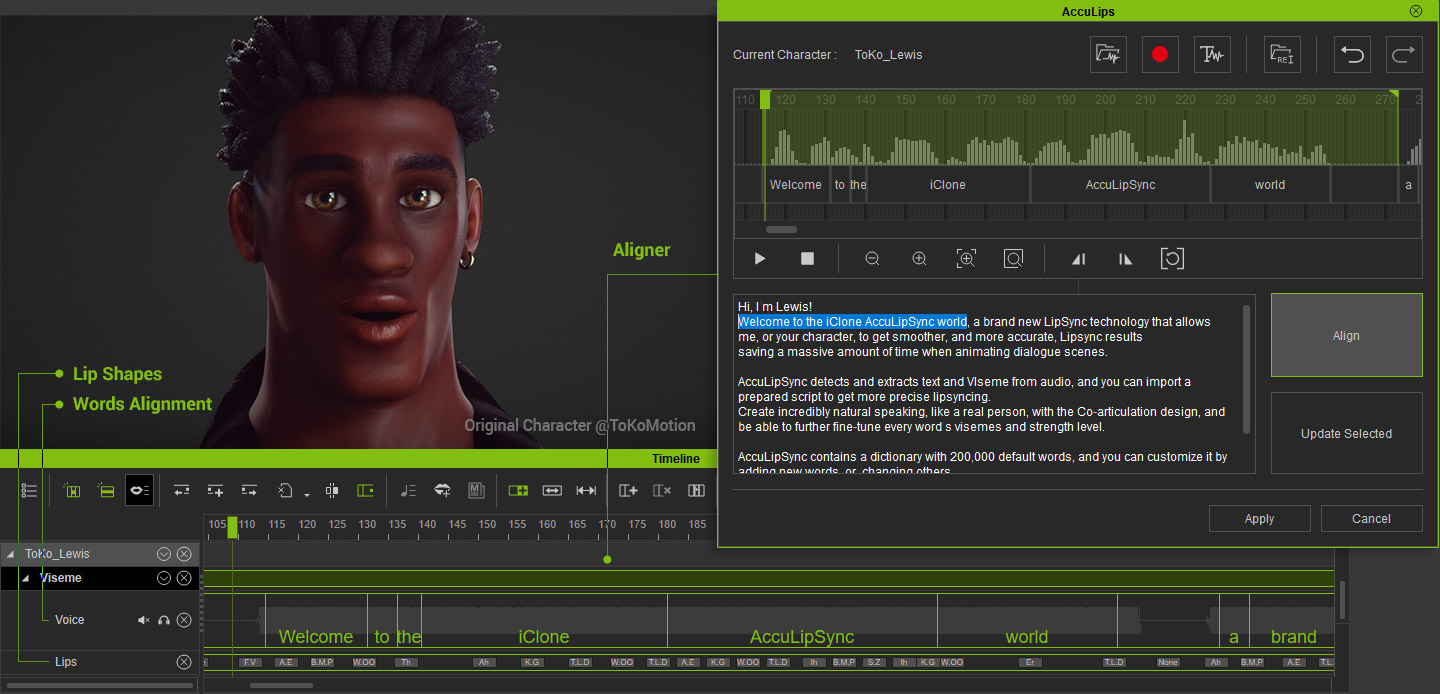
Task: Click the add transition track icon
Action: 628,490
